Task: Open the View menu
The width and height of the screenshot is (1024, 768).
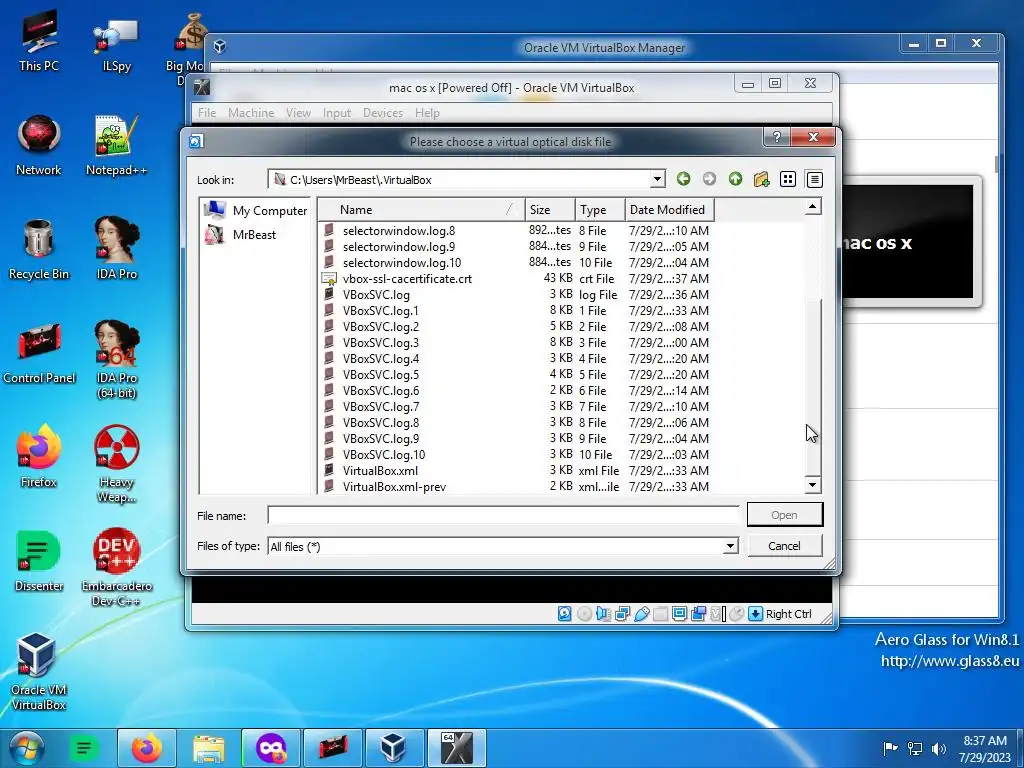Action: point(298,113)
